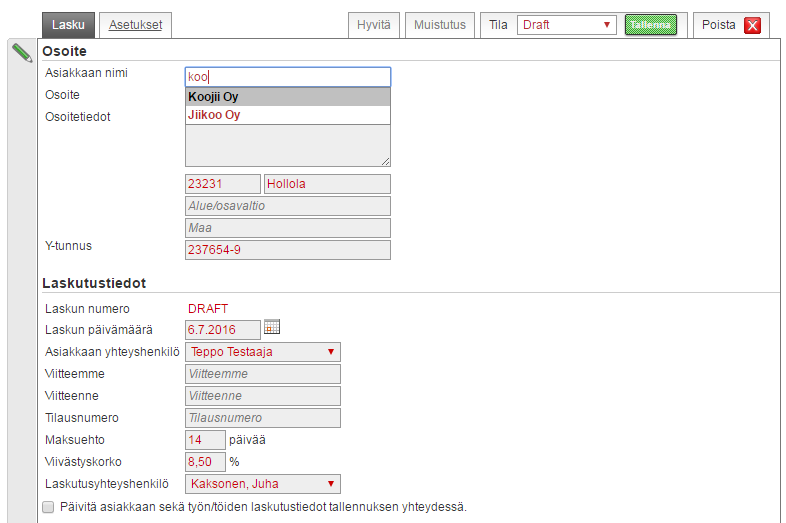Enable the Päivitä asiakkaan laskutustiedot checkbox
786x523 pixels.
48,507
